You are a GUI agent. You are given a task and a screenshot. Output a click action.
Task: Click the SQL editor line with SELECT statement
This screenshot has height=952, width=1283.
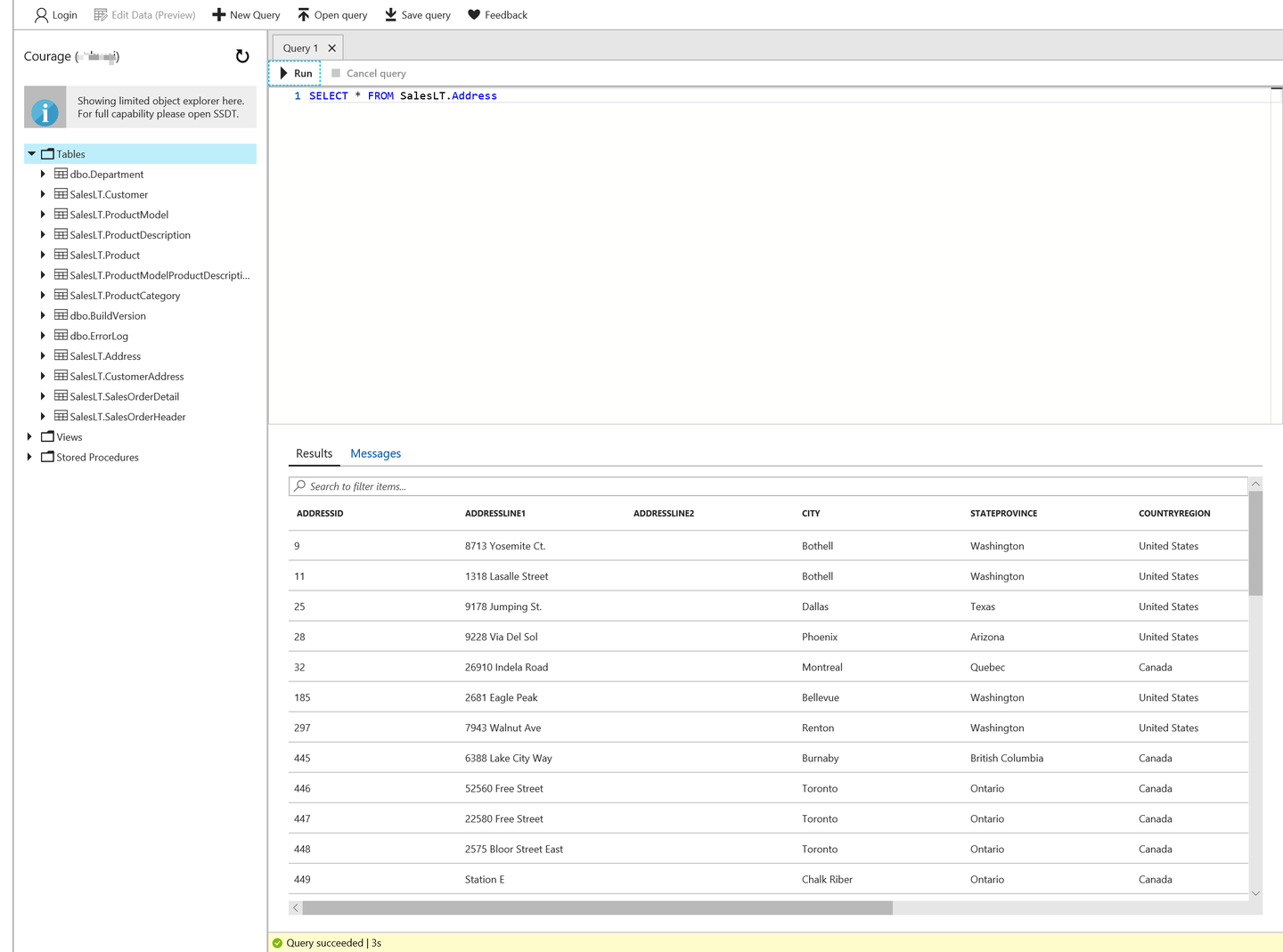coord(403,96)
